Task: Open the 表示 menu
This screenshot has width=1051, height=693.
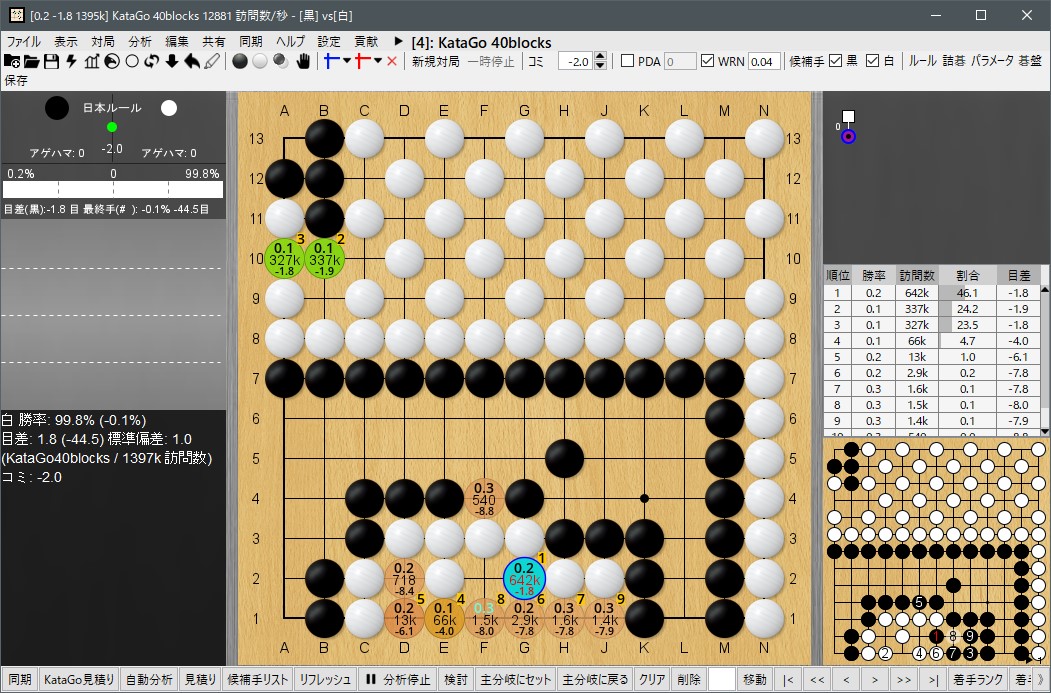Action: click(66, 42)
